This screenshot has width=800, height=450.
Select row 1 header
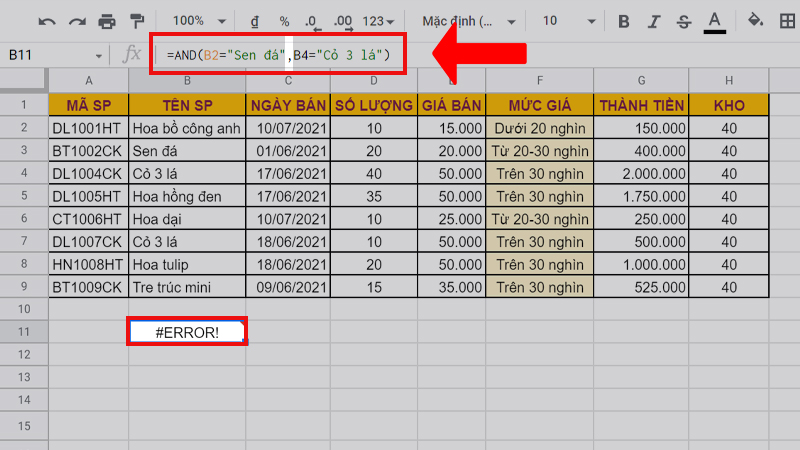24,105
